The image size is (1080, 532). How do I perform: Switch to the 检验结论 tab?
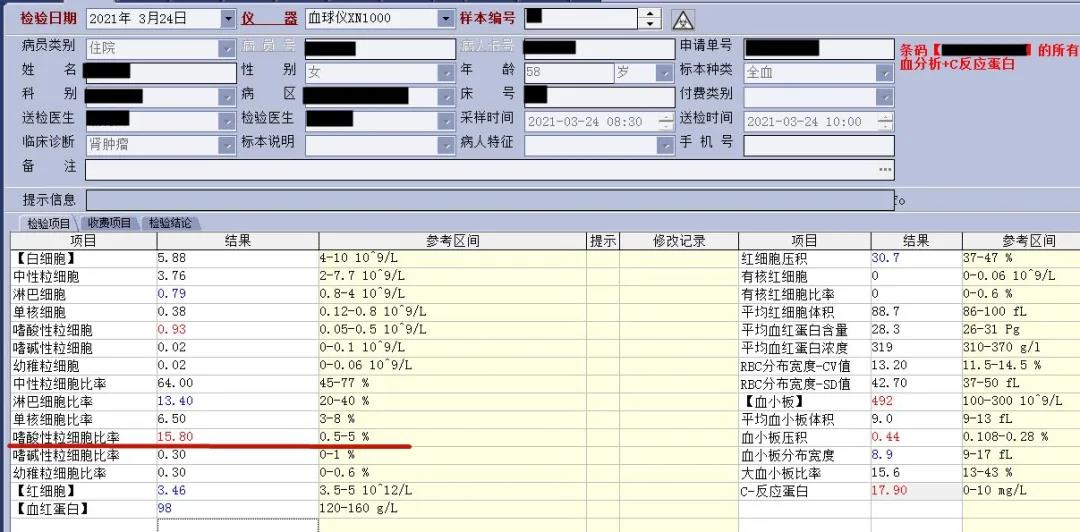point(169,223)
